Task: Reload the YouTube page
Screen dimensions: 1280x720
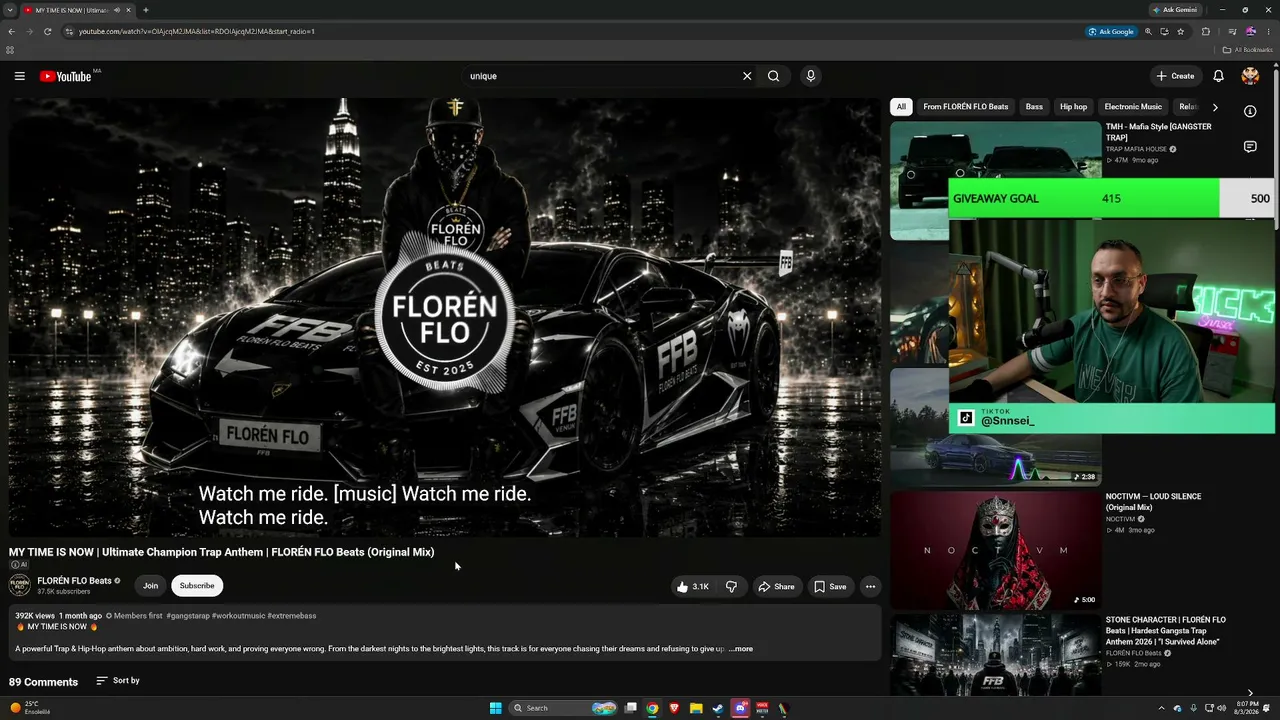Action: (47, 31)
